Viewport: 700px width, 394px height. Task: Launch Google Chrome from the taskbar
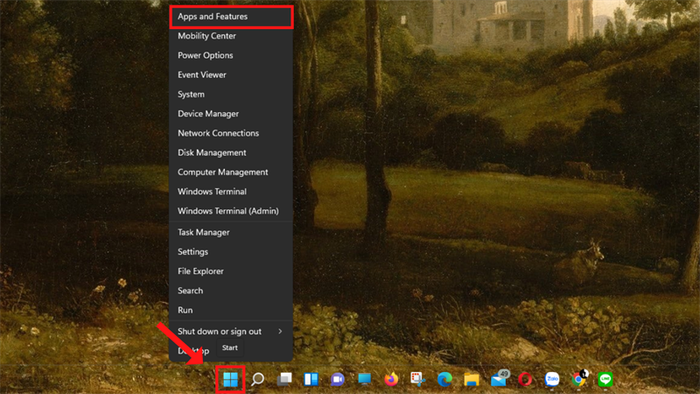pos(579,378)
